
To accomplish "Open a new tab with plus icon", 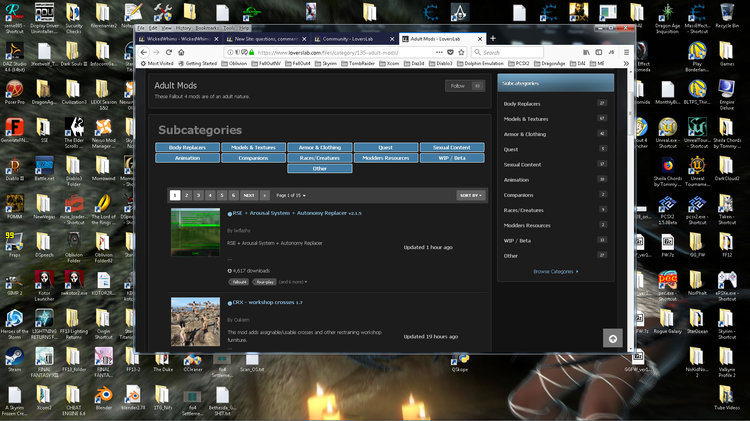I will tap(493, 39).
